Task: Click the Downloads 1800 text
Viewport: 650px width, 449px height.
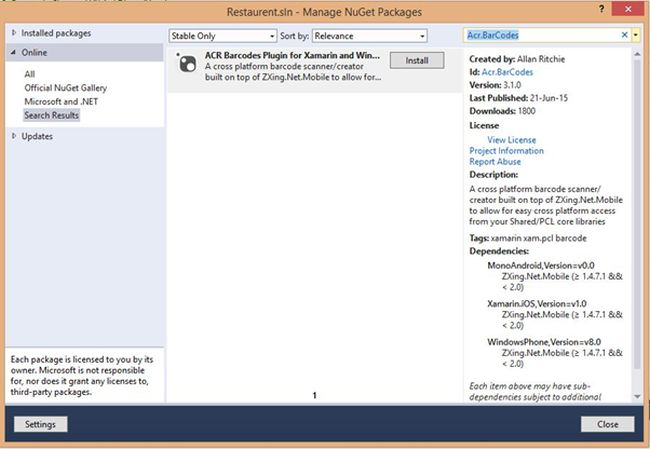Action: [502, 111]
